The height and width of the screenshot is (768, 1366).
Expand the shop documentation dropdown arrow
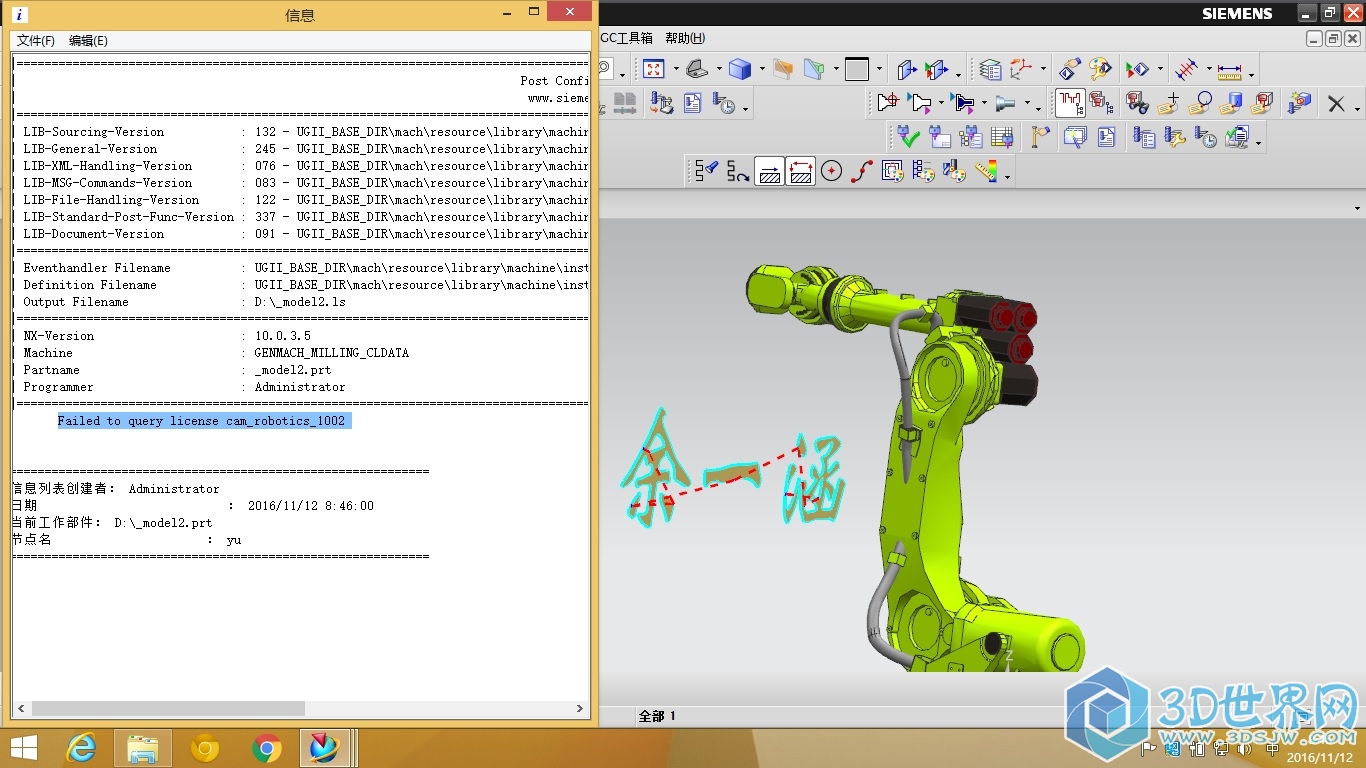[x=1258, y=142]
